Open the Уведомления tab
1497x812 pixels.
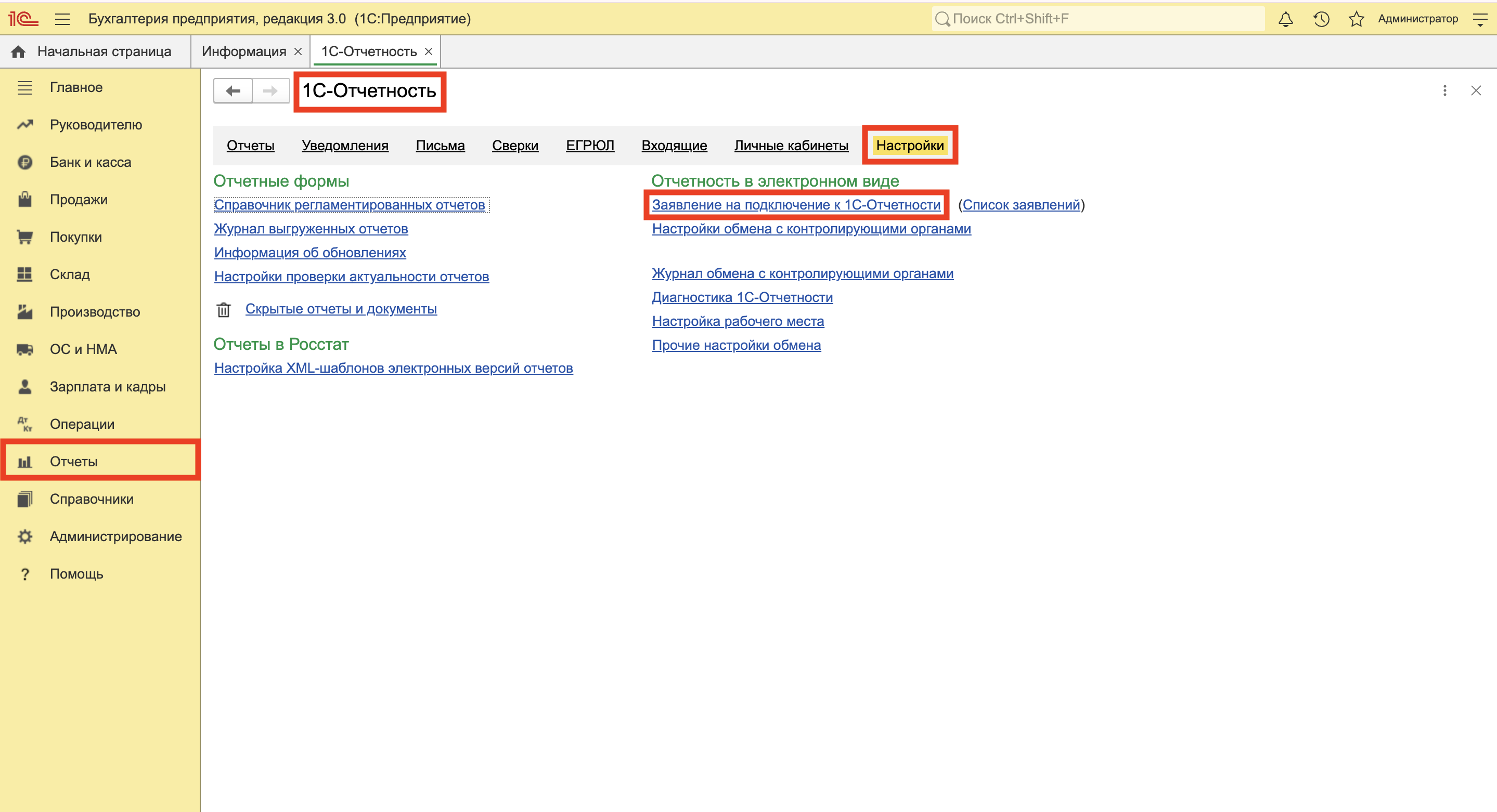pyautogui.click(x=345, y=145)
